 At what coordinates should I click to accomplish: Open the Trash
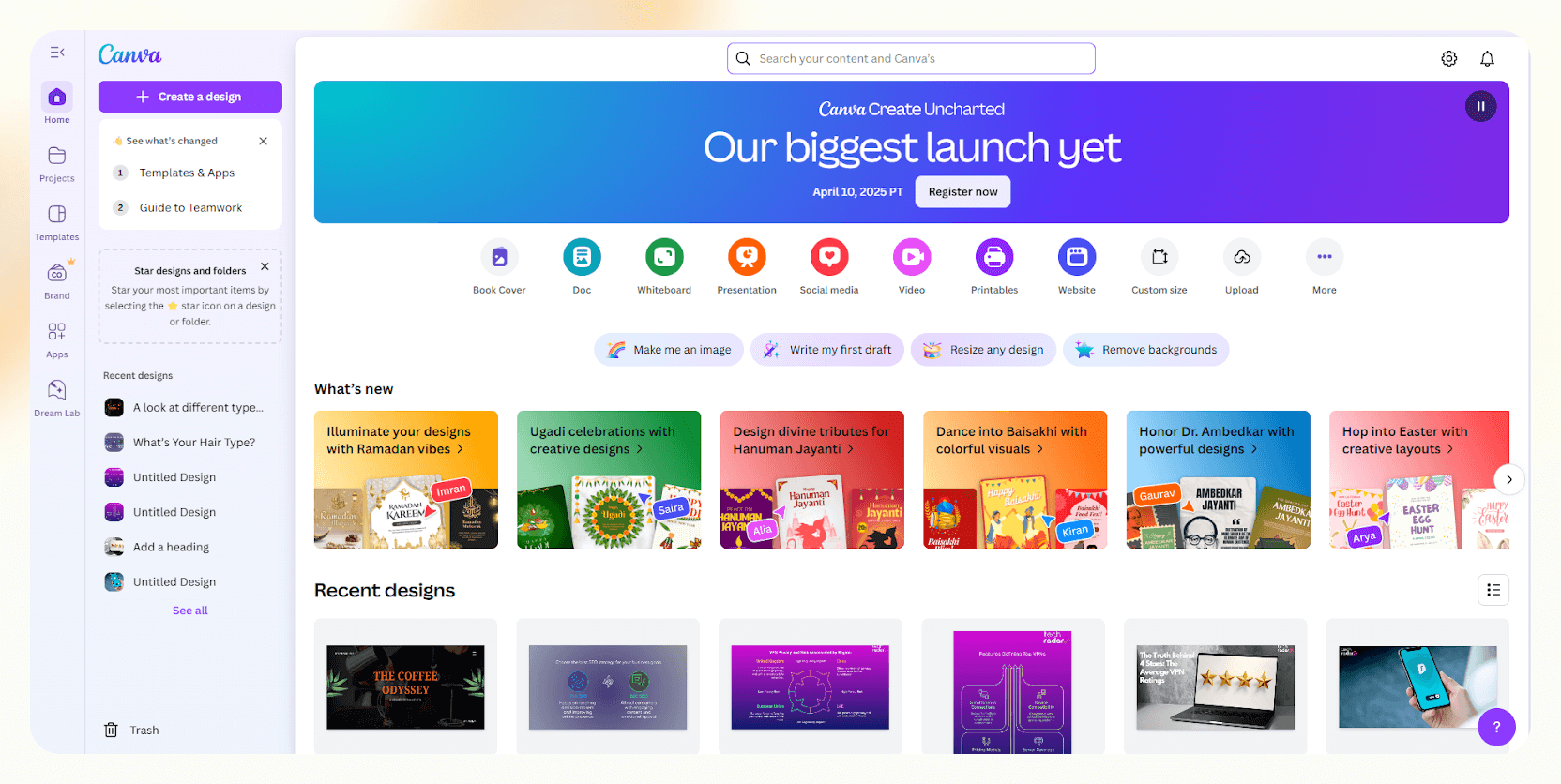pyautogui.click(x=131, y=730)
